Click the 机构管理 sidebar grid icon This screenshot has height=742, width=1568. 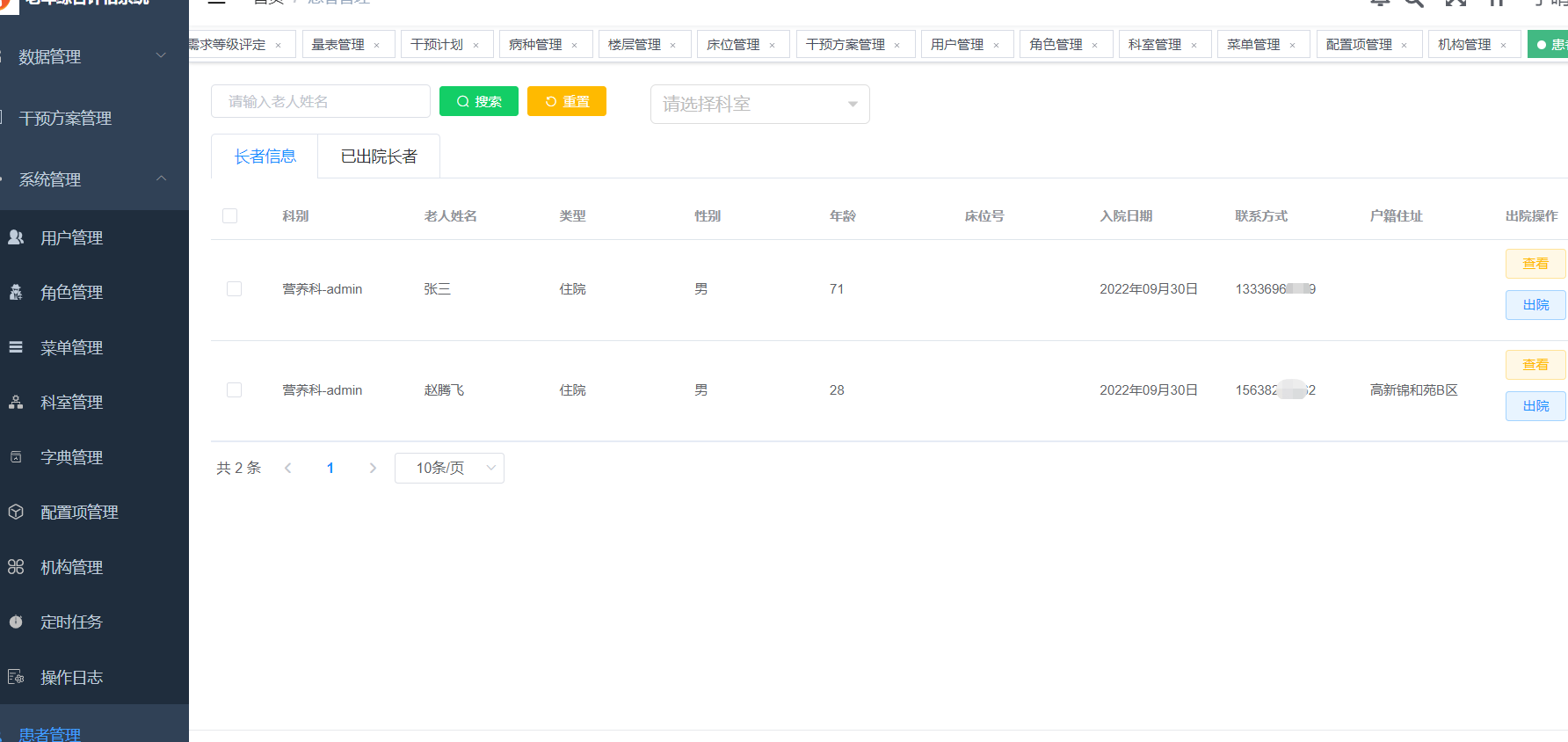tap(16, 567)
